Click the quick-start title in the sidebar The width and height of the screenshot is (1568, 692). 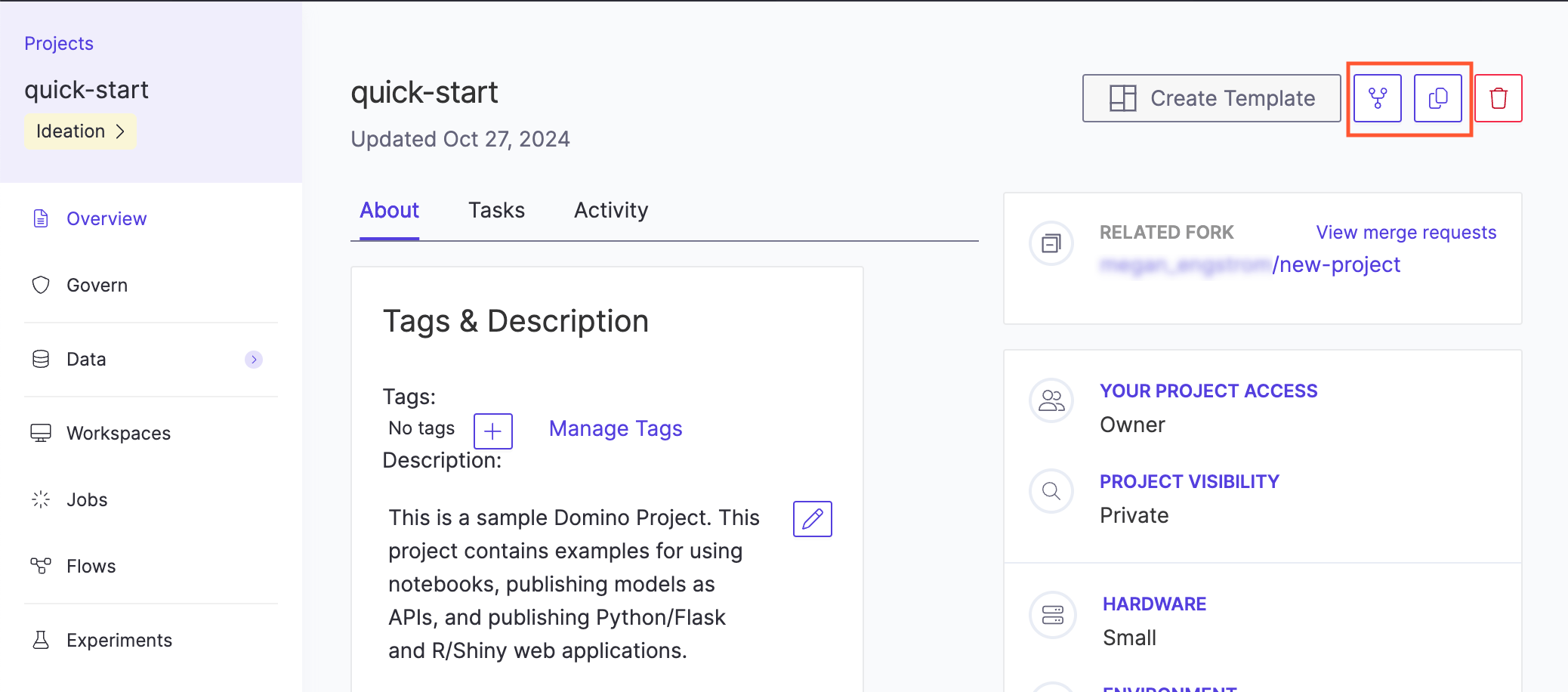(86, 90)
